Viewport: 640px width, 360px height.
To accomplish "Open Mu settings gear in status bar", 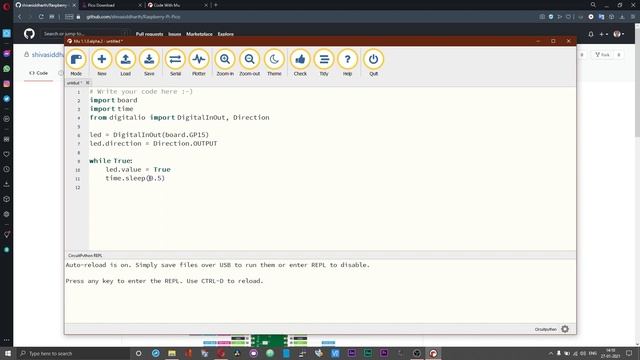I will coord(565,329).
